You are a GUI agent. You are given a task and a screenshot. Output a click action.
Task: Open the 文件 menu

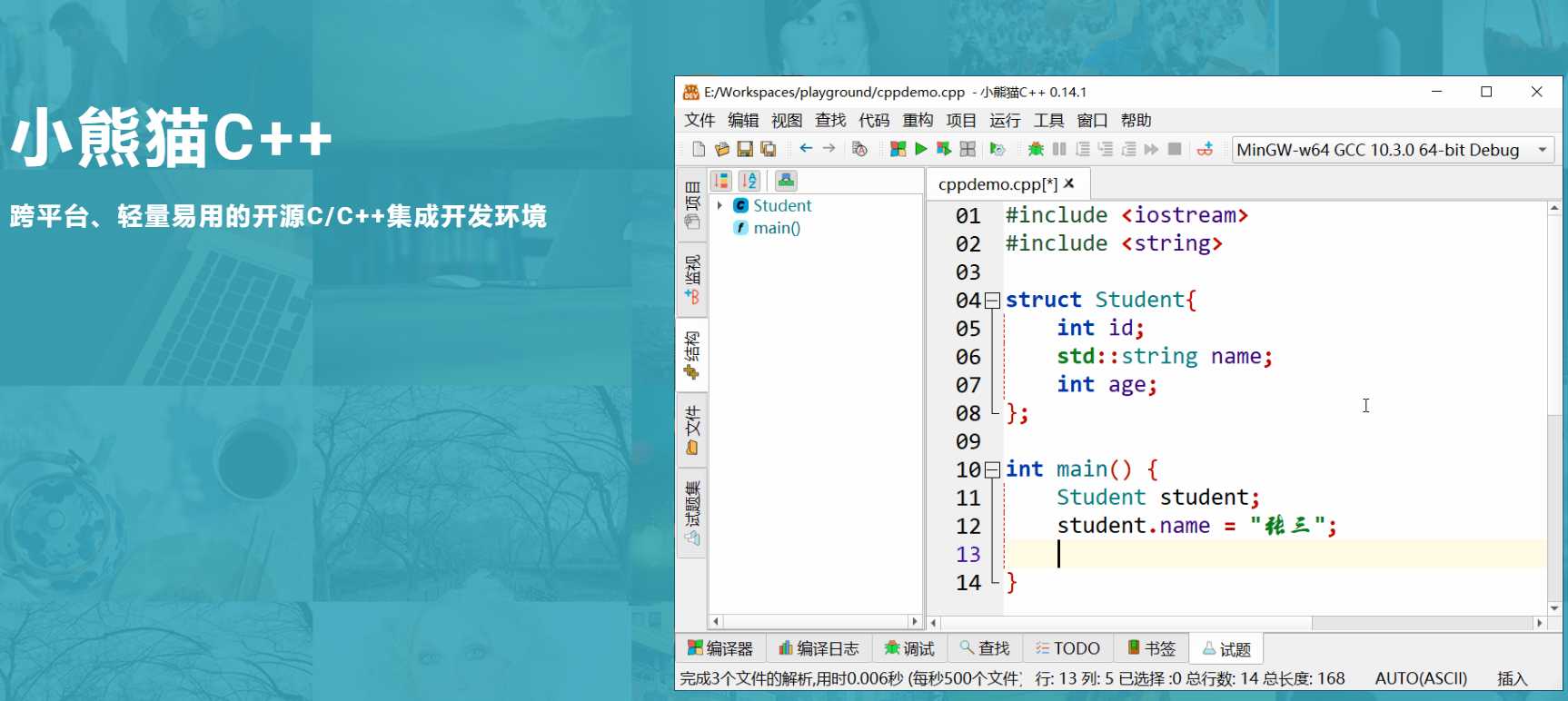(700, 120)
